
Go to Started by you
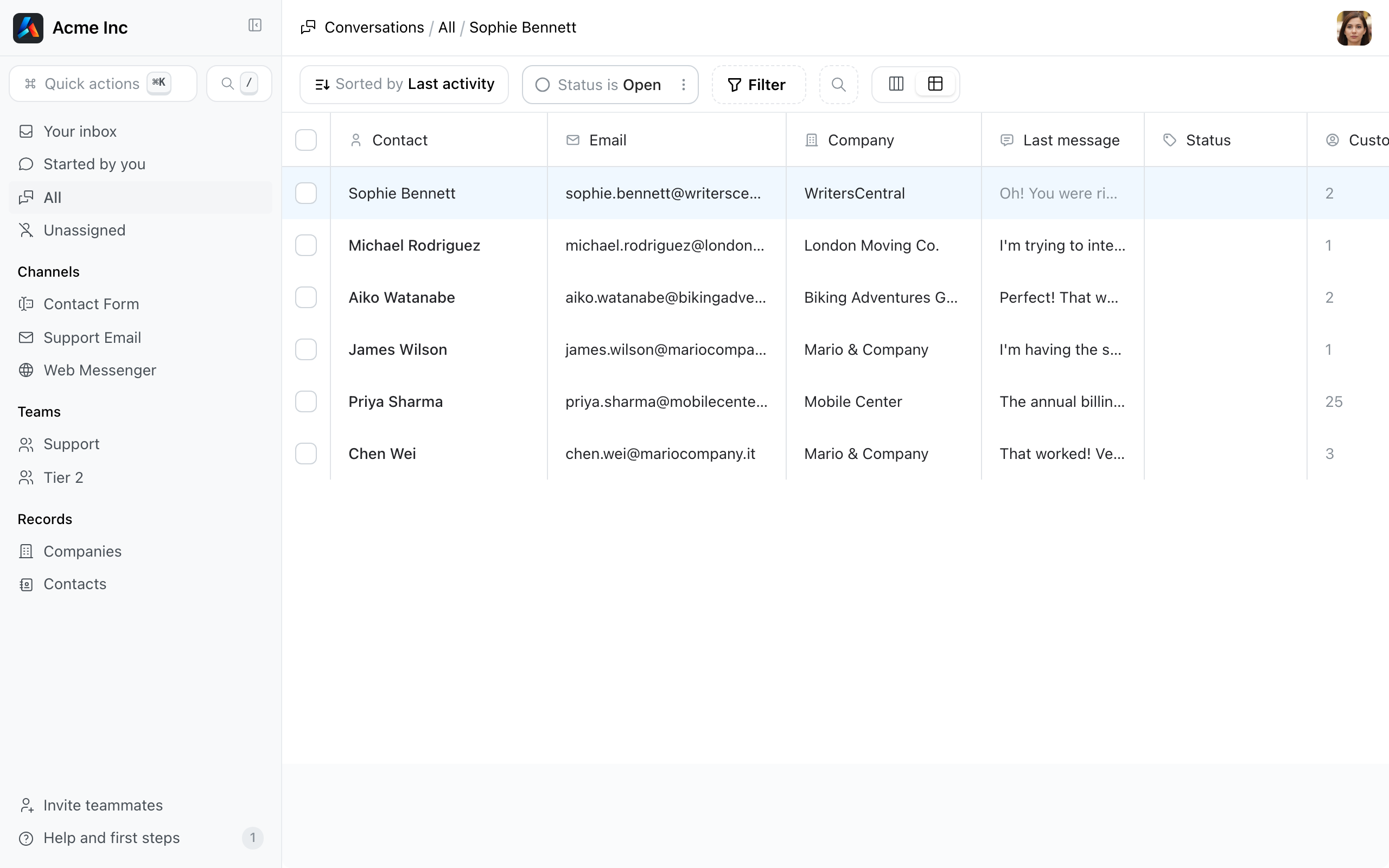coord(140,164)
